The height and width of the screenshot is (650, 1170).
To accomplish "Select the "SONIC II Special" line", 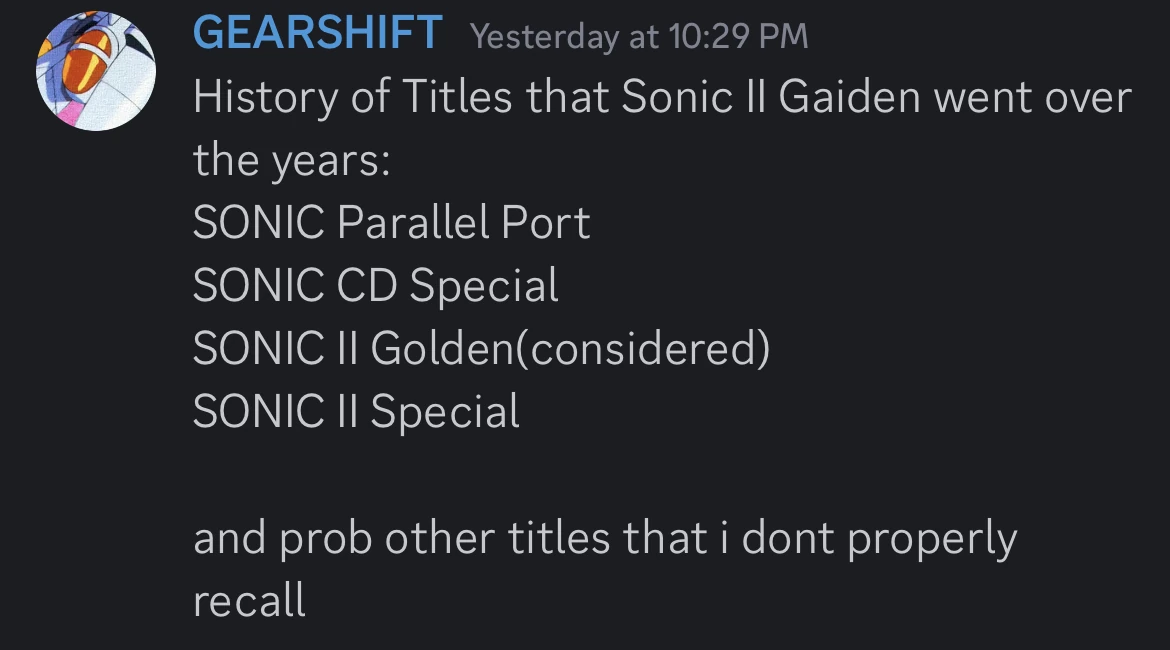I will coord(356,412).
